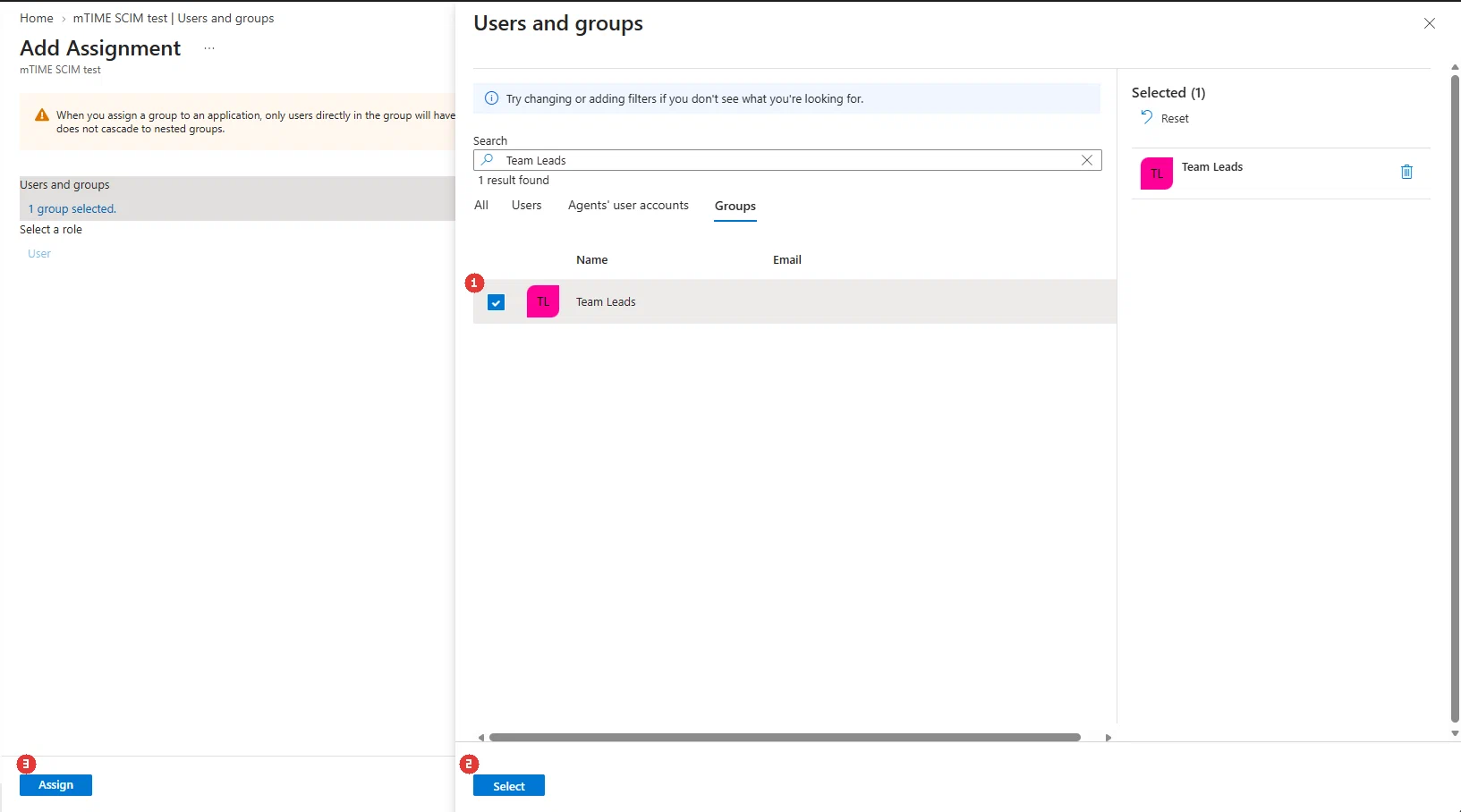Click the Select a role label

pyautogui.click(x=51, y=230)
